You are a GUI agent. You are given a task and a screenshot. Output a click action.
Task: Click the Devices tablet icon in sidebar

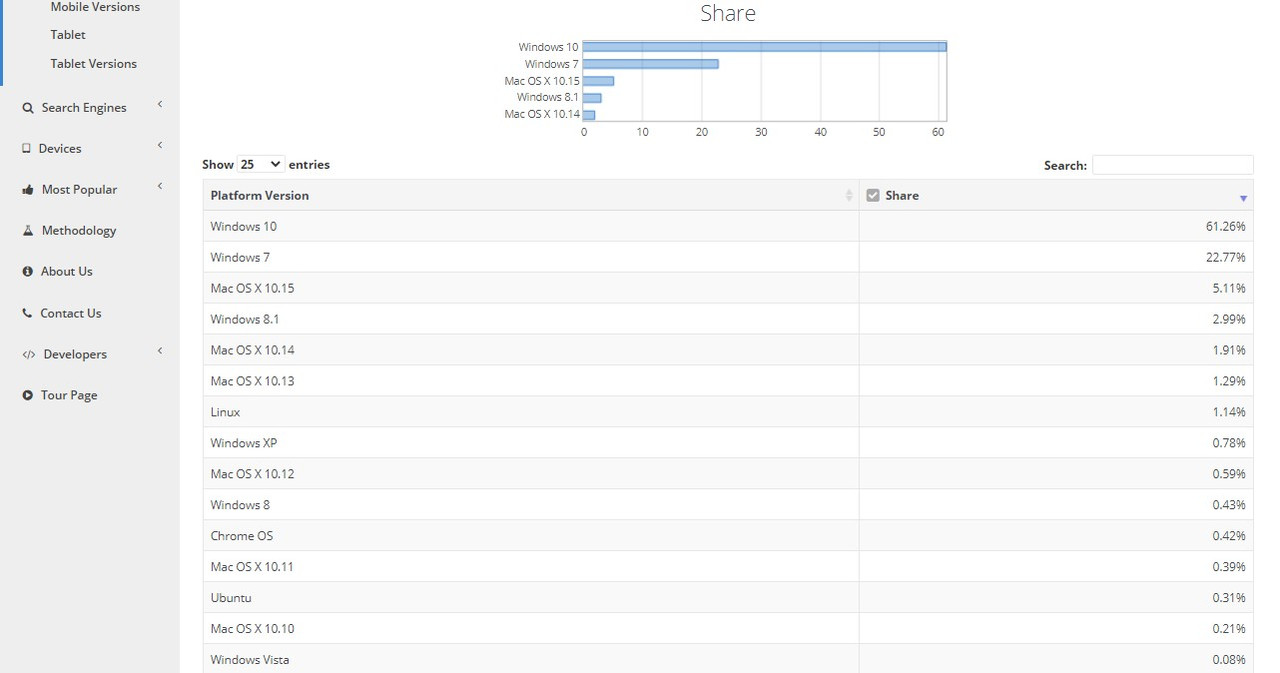coord(27,148)
